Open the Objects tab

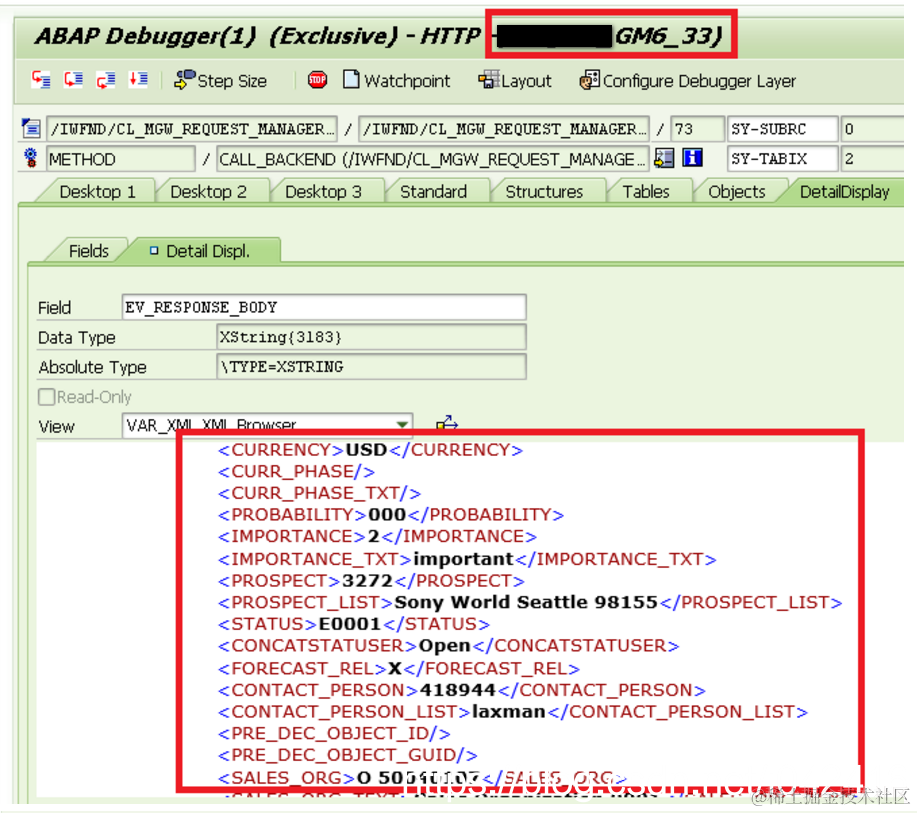pos(736,192)
